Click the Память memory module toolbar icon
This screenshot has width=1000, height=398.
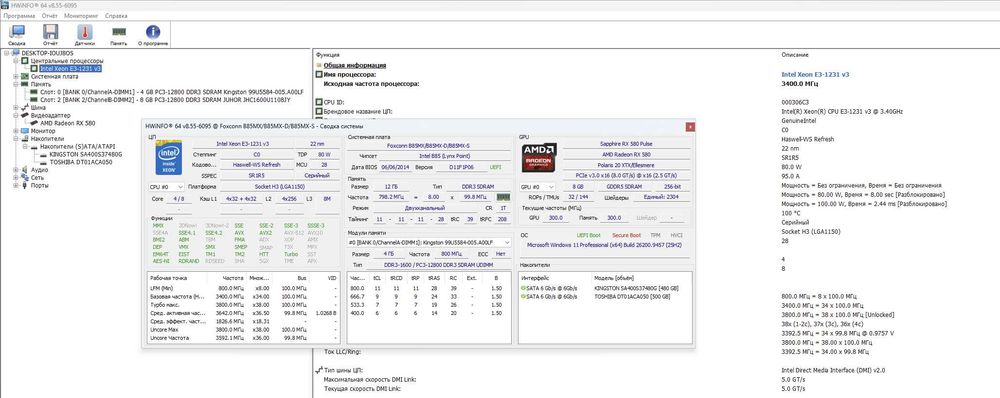pos(119,31)
